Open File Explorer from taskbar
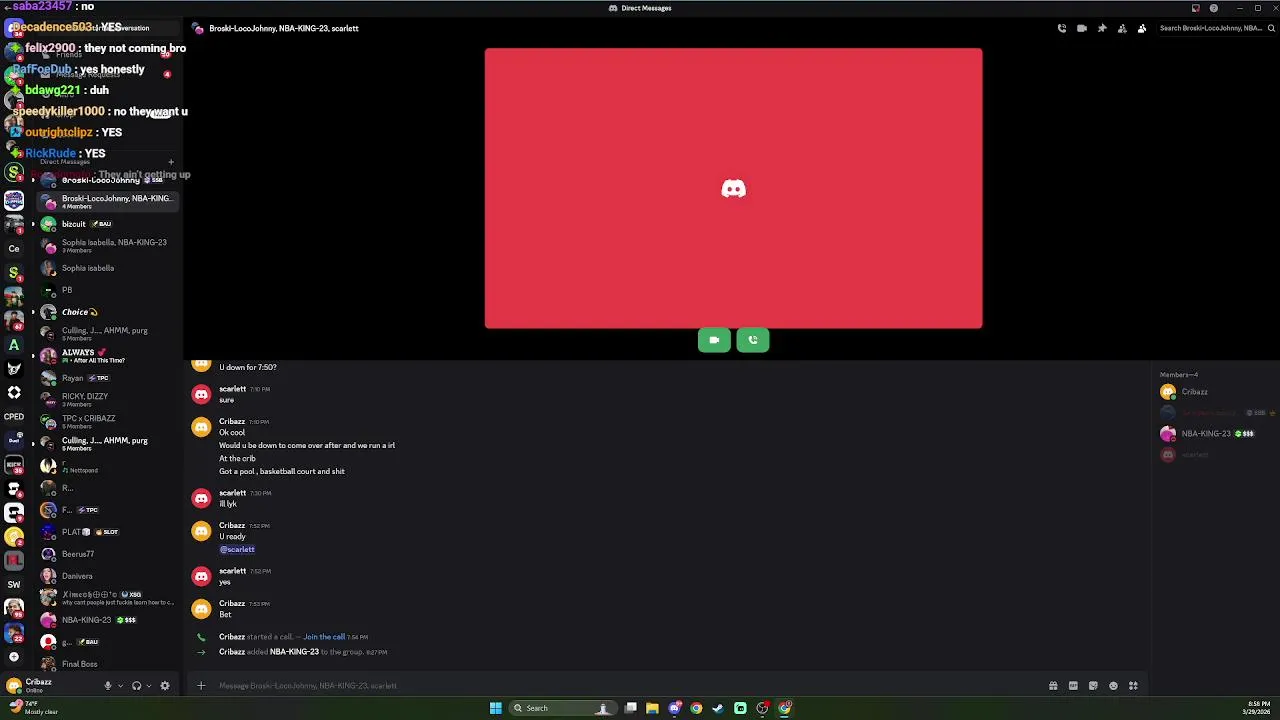This screenshot has width=1280, height=720. [652, 708]
